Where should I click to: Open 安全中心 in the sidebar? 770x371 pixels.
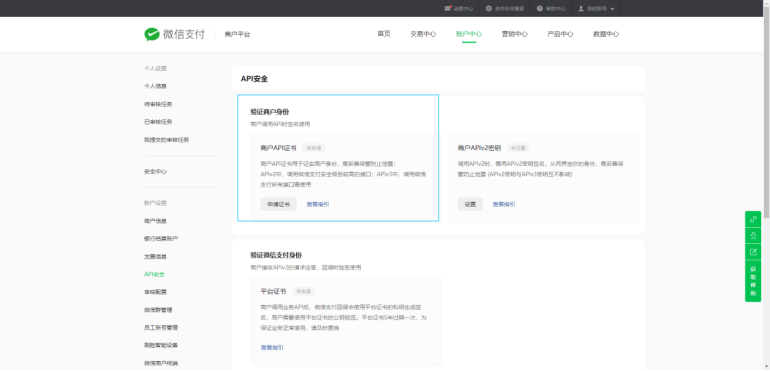(155, 171)
